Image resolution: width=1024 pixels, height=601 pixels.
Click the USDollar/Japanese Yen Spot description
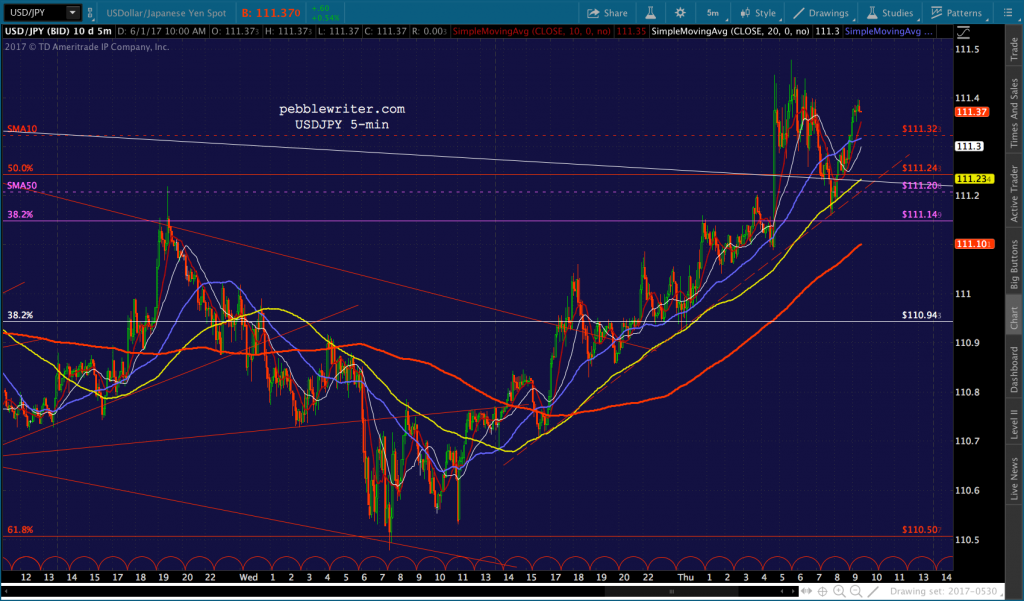click(x=167, y=13)
